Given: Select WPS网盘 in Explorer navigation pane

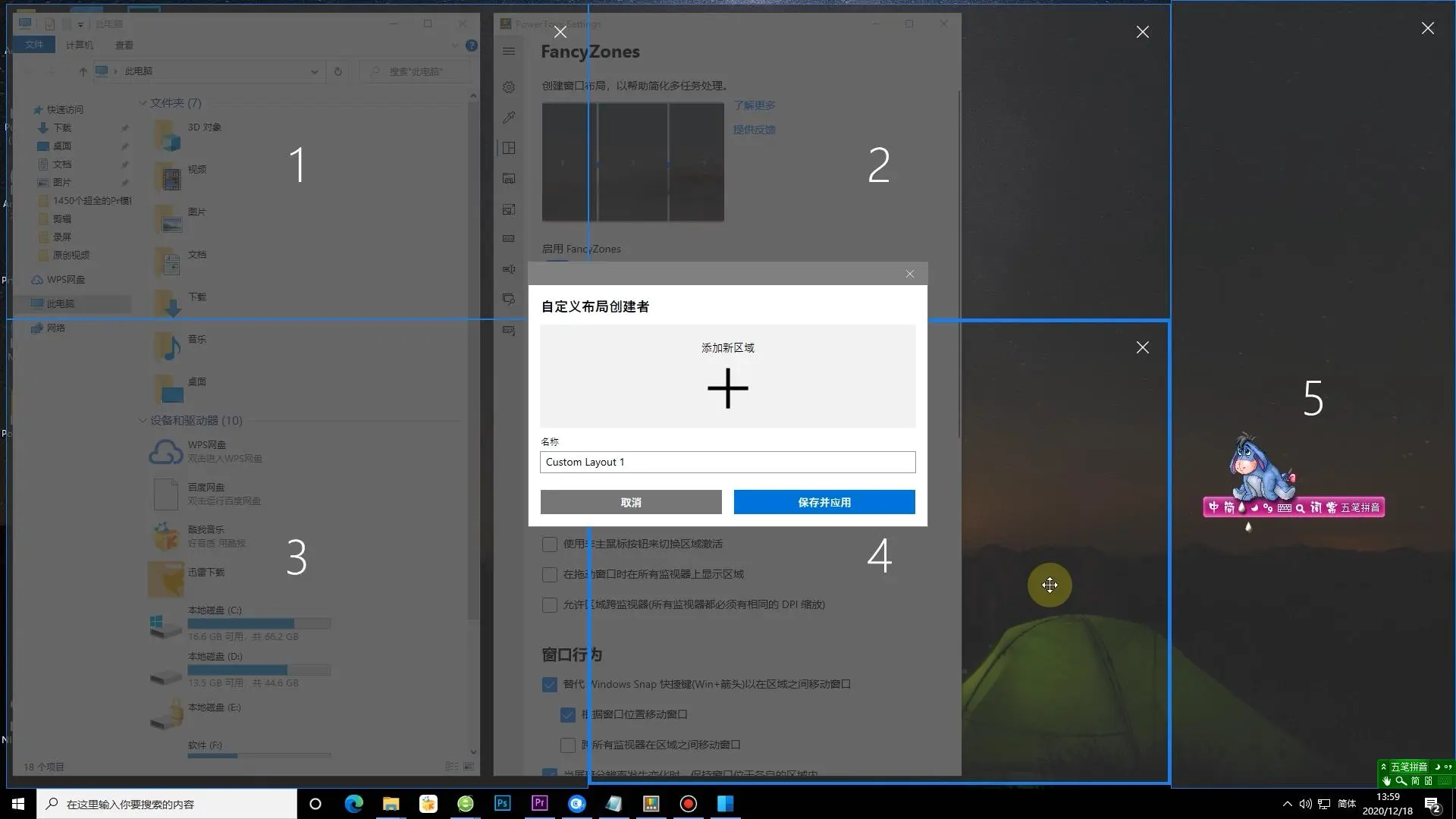Looking at the screenshot, I should pos(59,279).
